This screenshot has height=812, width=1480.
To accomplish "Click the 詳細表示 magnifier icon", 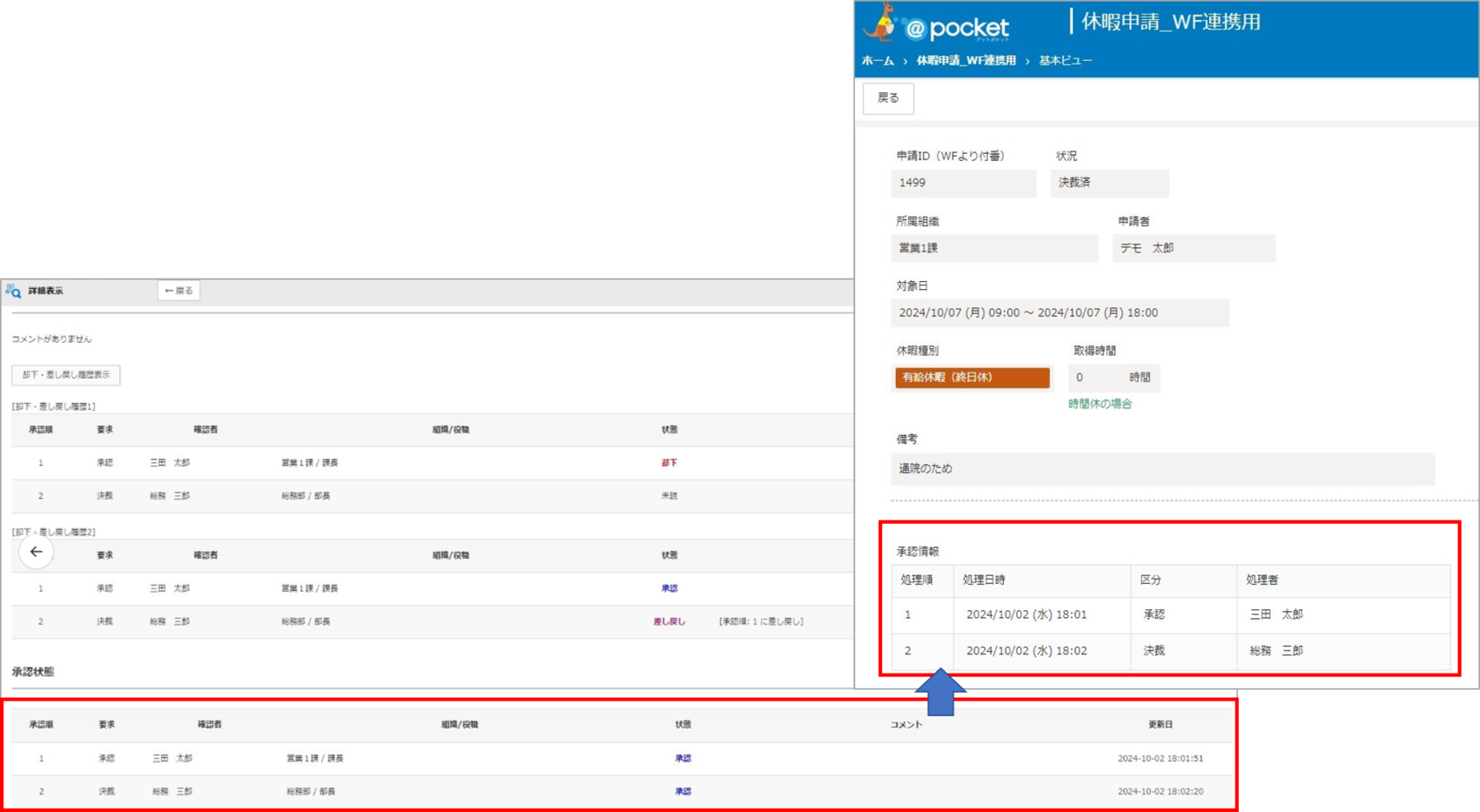I will pyautogui.click(x=13, y=291).
